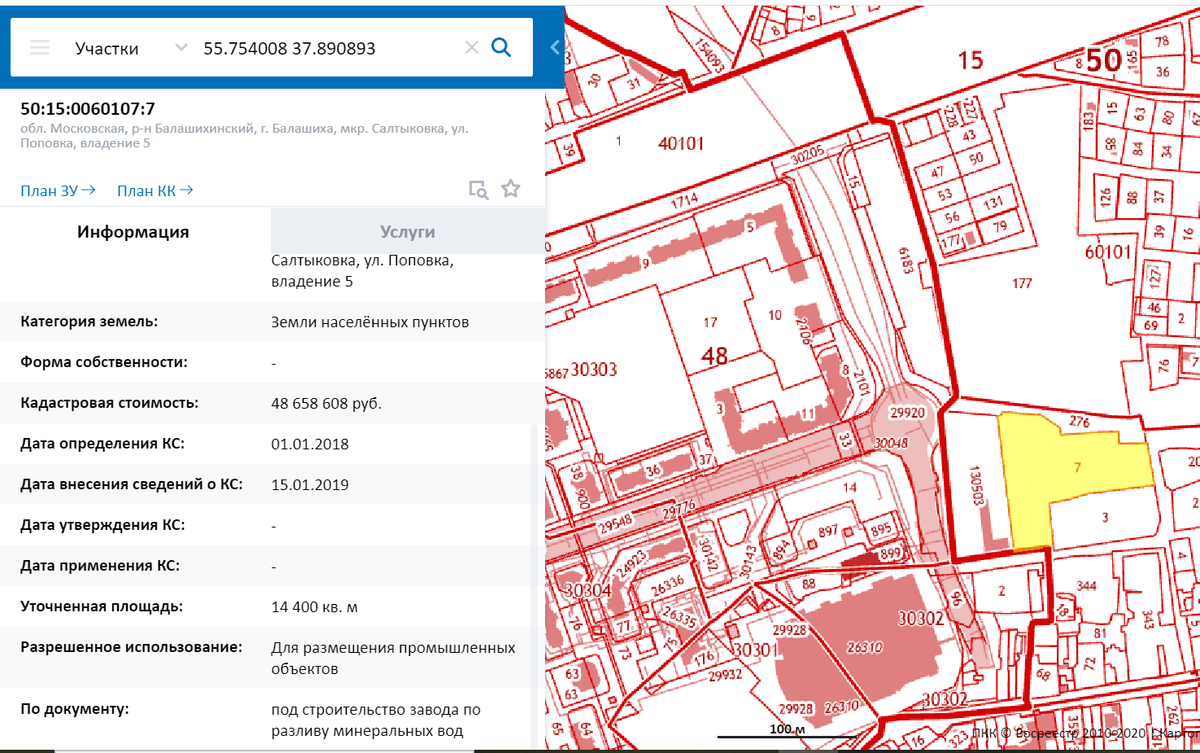
Task: Open the hamburger menu in search bar
Action: point(40,47)
